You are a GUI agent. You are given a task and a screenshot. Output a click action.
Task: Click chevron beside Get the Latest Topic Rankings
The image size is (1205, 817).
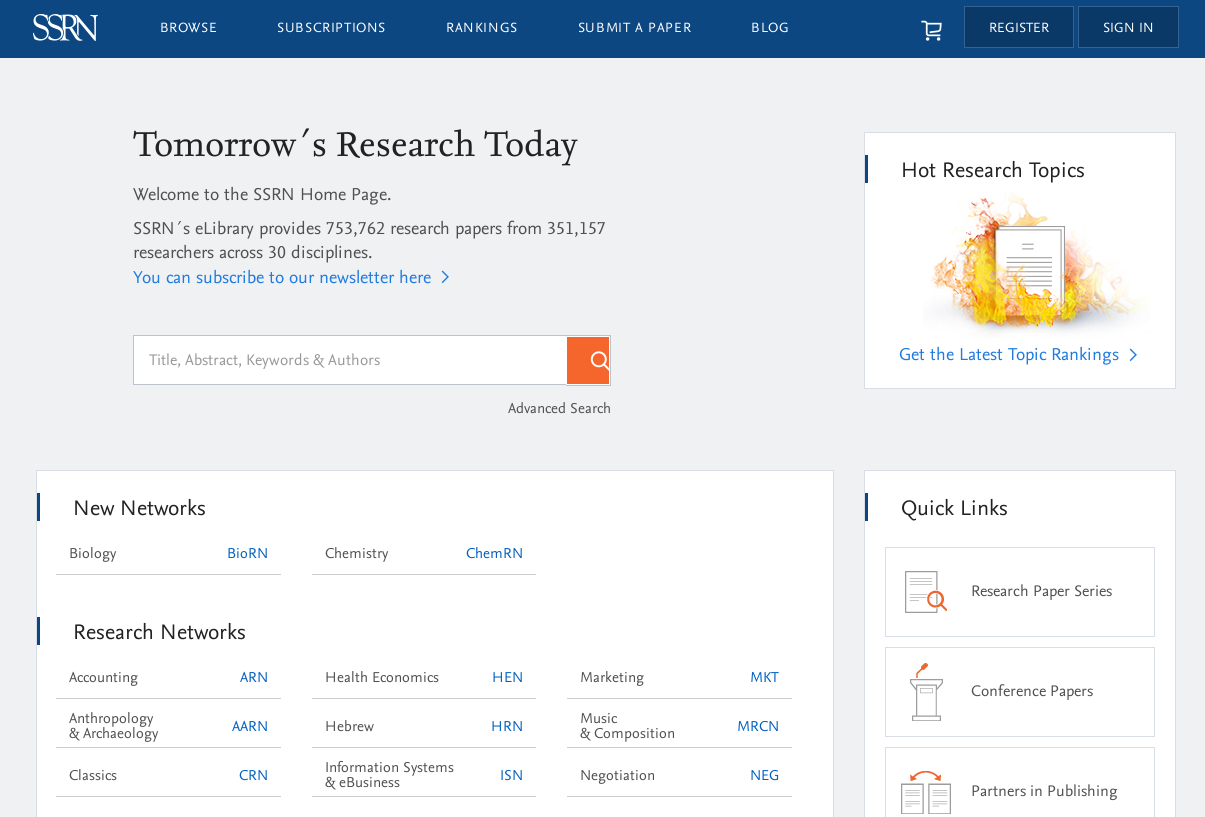click(1133, 355)
